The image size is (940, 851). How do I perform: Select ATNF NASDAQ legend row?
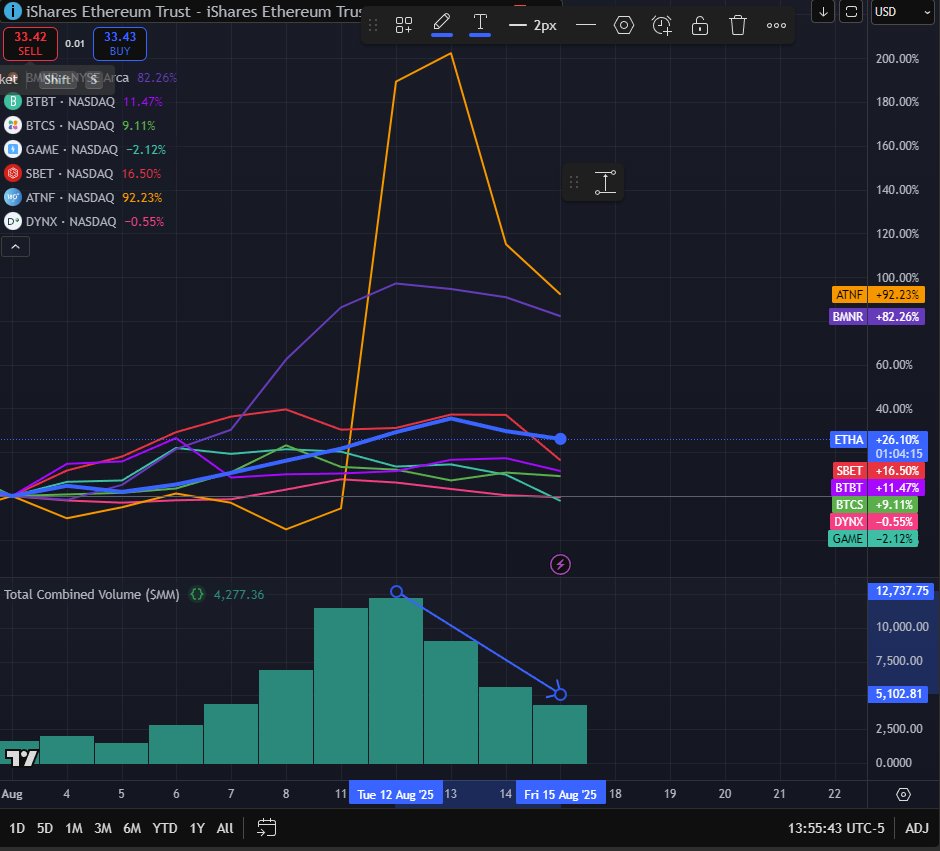(84, 198)
